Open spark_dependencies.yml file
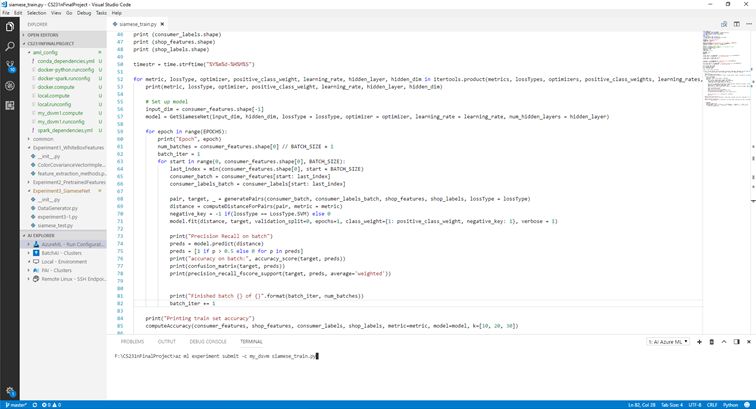756x409 pixels. coord(65,130)
